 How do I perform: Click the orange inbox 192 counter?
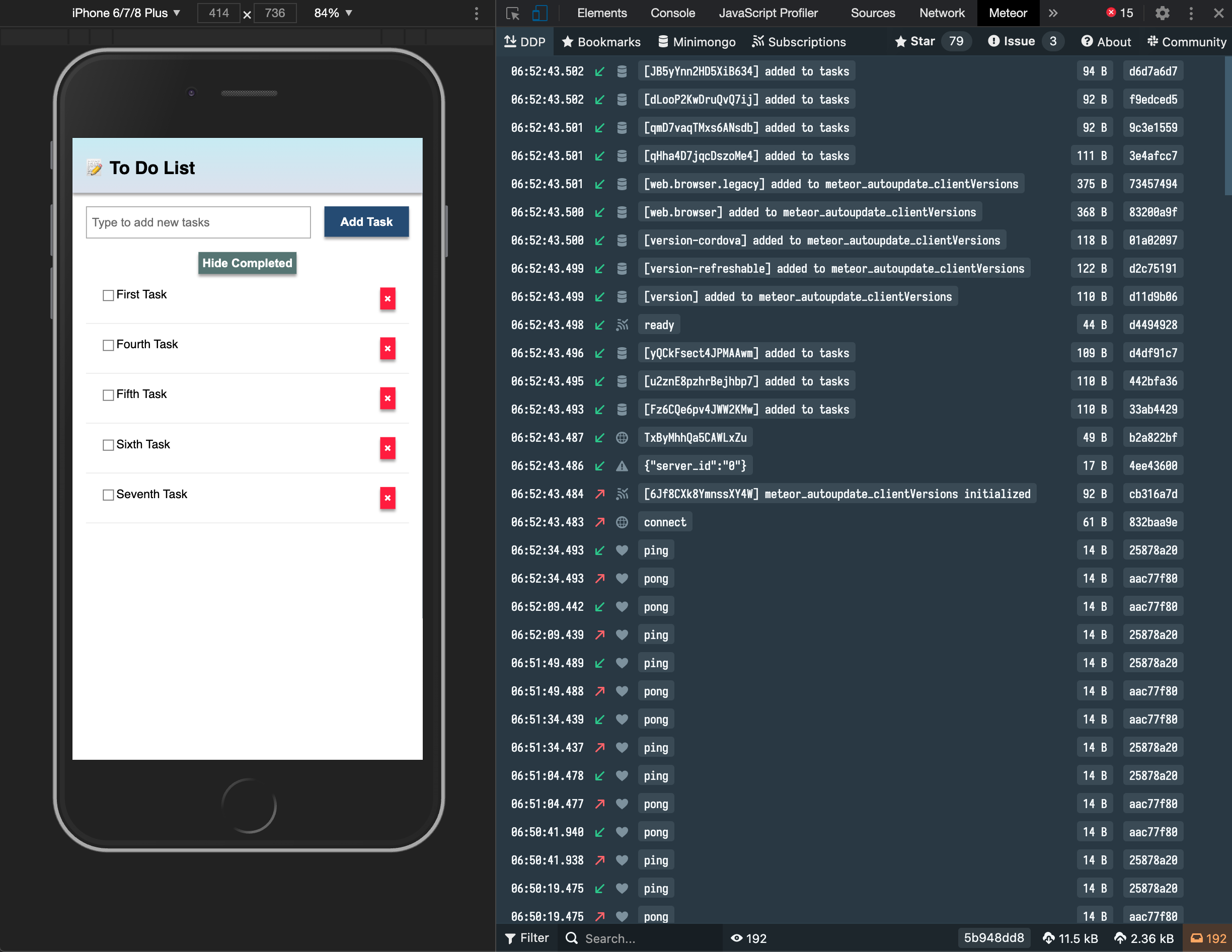coord(1208,938)
